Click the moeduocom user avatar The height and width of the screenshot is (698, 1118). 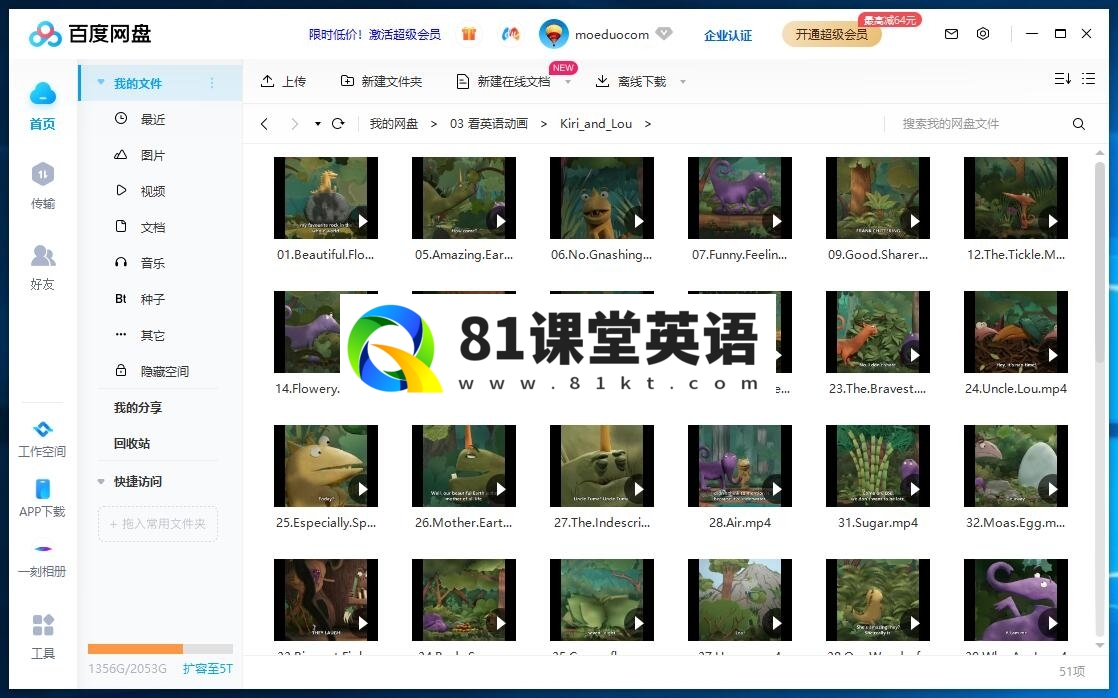click(x=553, y=34)
